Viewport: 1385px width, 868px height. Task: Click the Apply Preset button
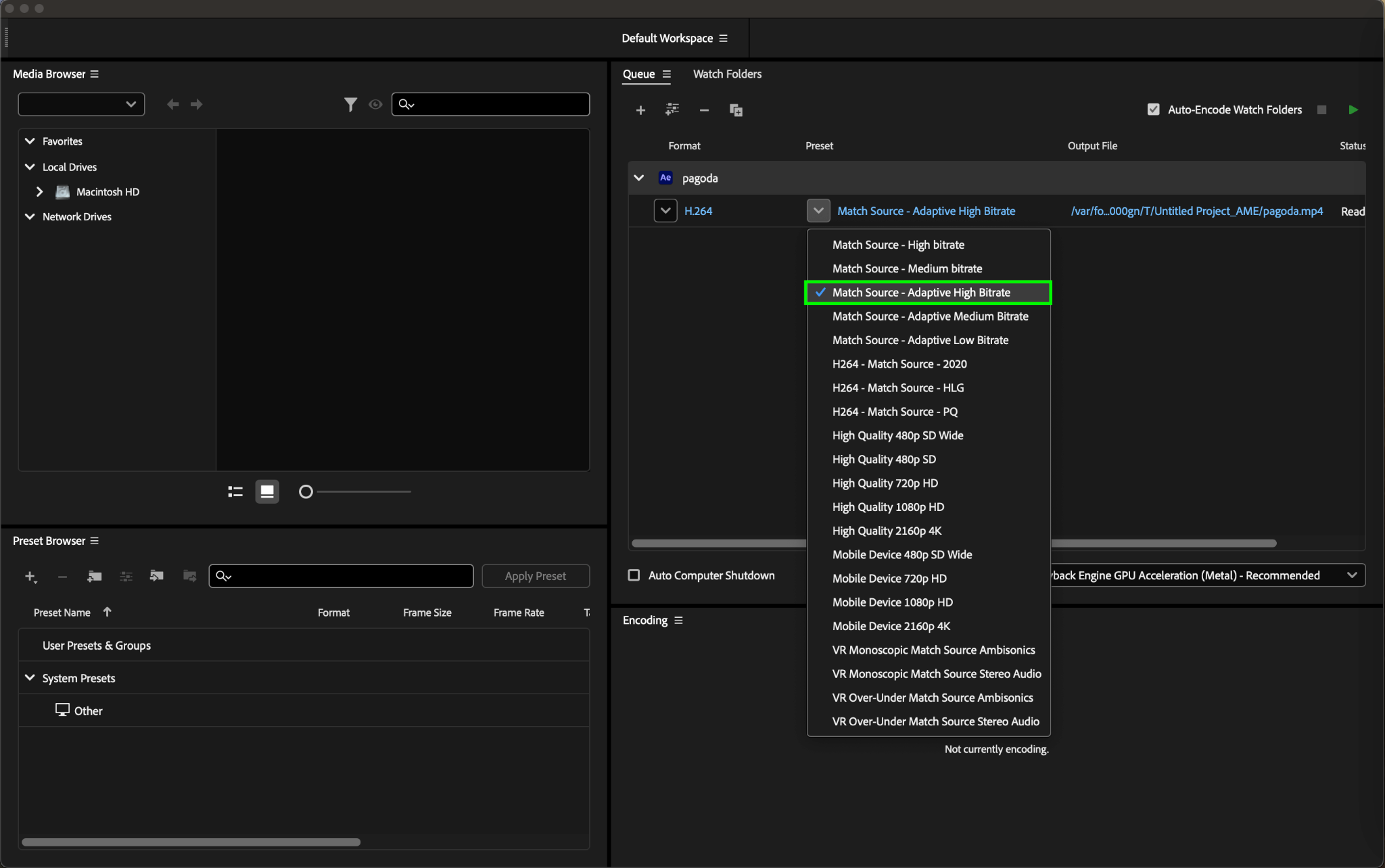535,576
